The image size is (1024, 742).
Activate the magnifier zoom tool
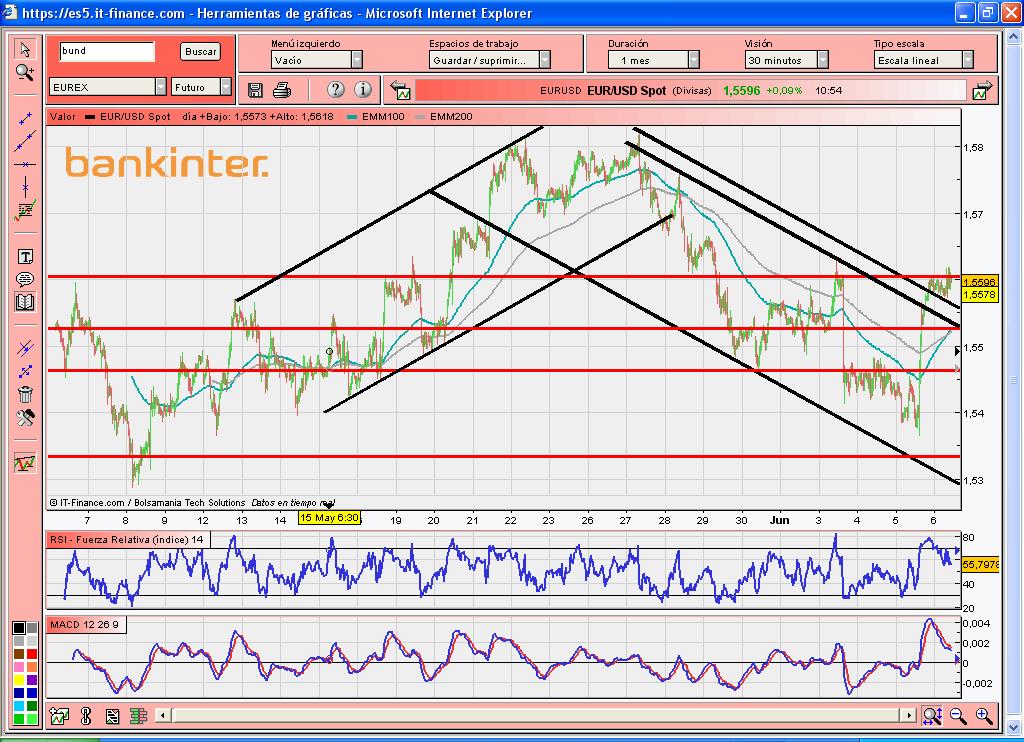(x=25, y=72)
